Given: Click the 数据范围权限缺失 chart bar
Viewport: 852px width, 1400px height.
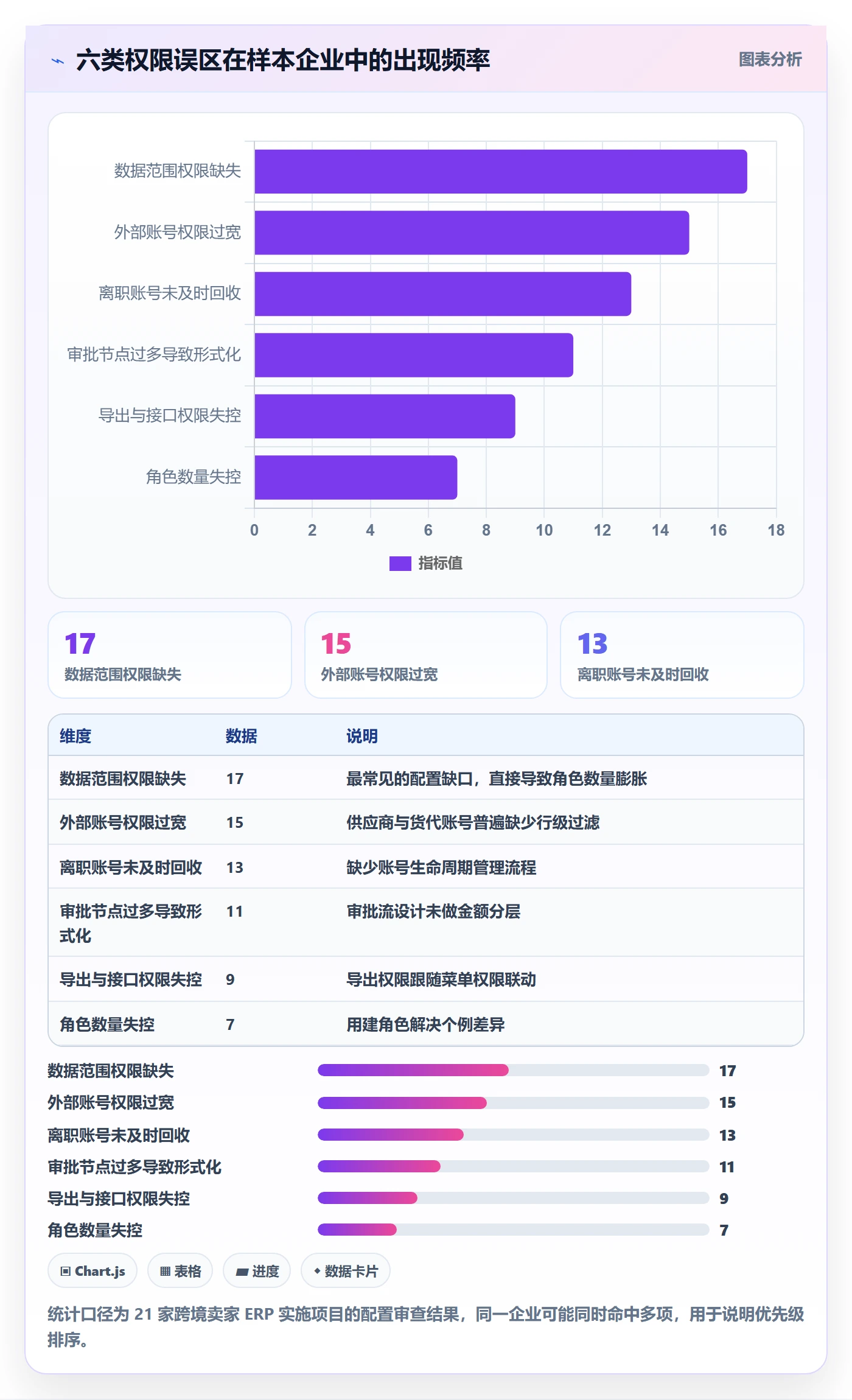Looking at the screenshot, I should [x=500, y=172].
